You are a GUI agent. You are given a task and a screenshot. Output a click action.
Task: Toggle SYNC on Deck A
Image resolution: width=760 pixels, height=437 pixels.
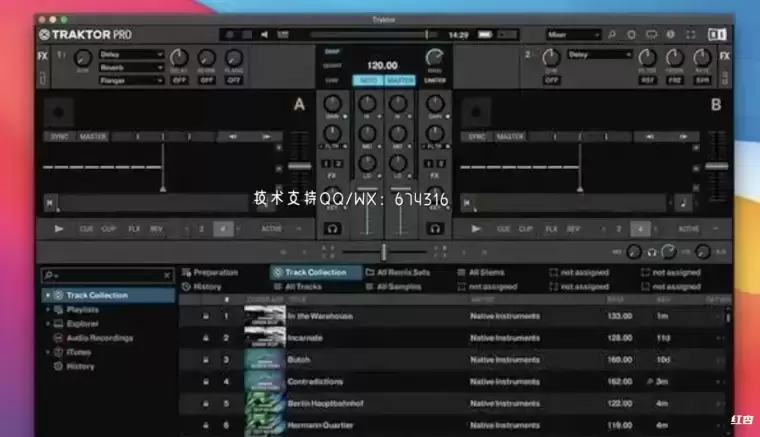(x=60, y=137)
